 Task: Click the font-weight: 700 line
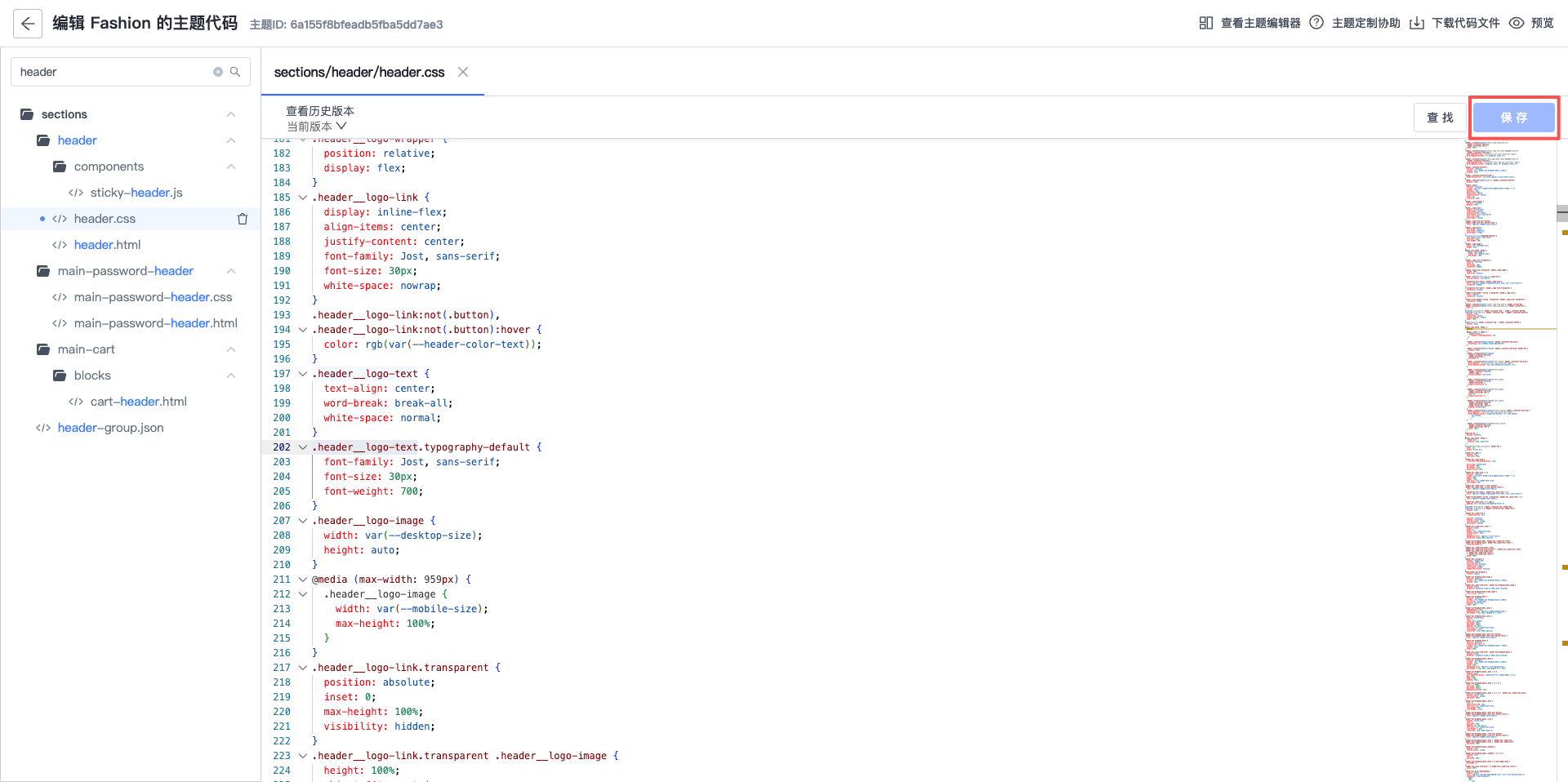coord(373,491)
